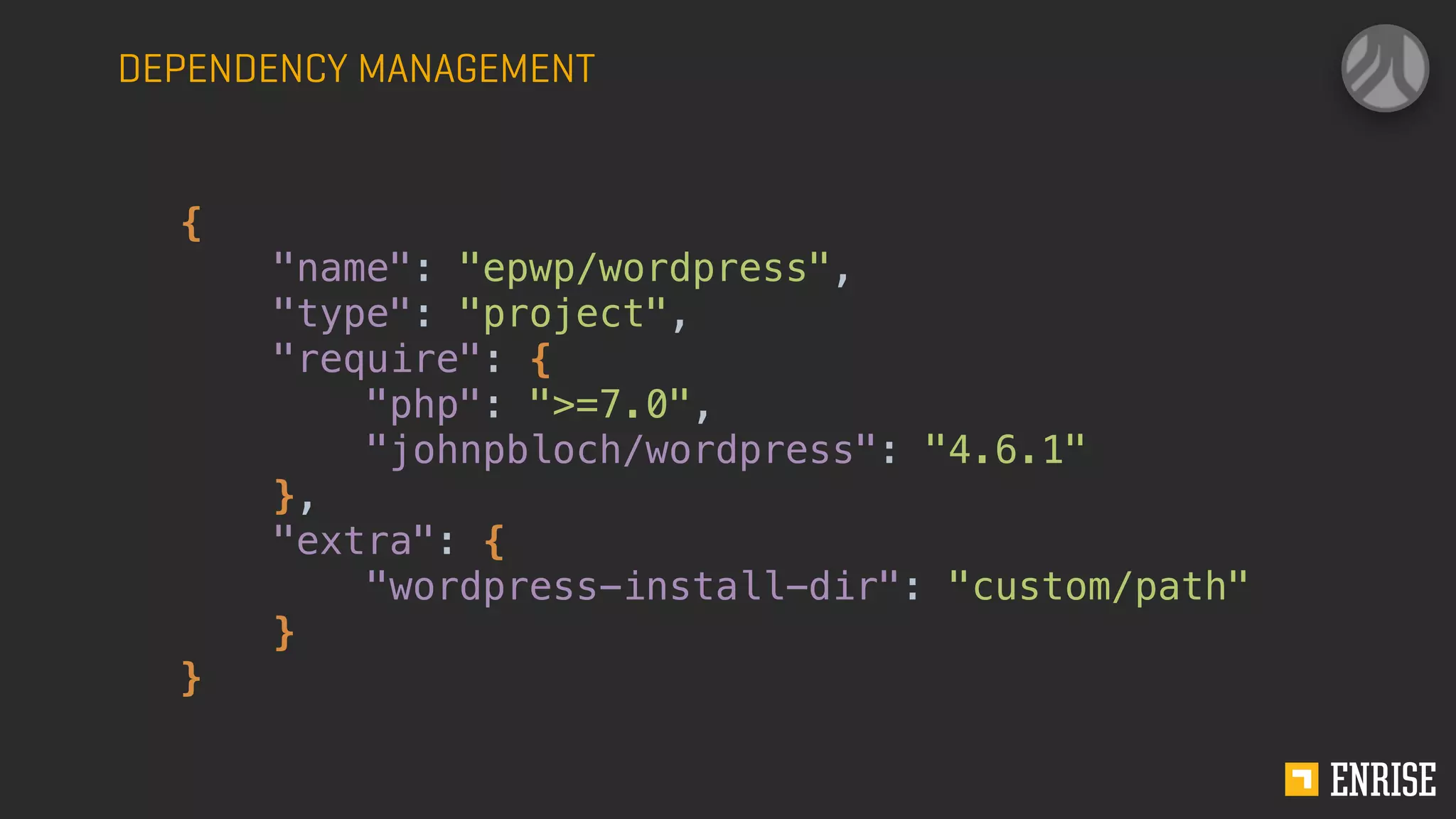Viewport: 1456px width, 819px height.
Task: Click the yellow Enrise square icon
Action: (x=1301, y=779)
